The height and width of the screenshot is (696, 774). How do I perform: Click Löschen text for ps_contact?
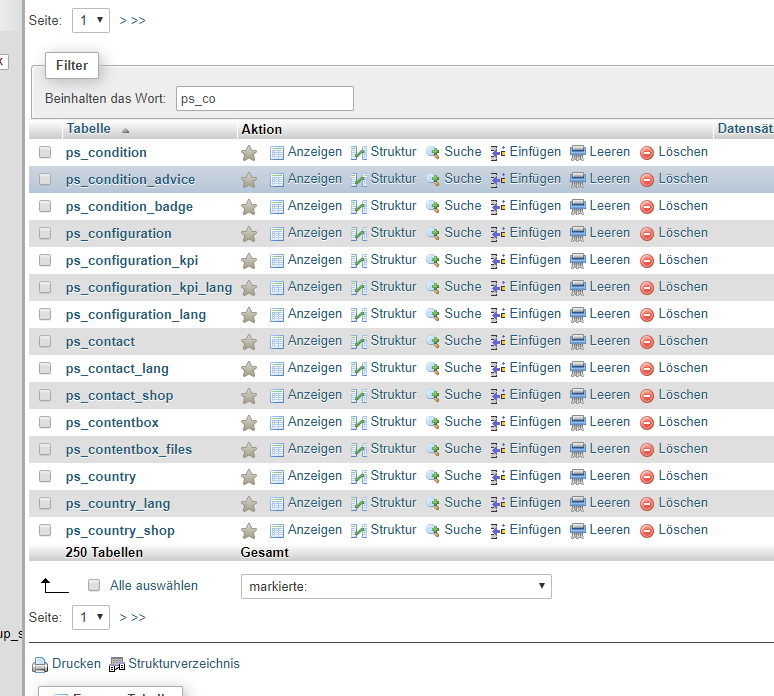click(683, 341)
